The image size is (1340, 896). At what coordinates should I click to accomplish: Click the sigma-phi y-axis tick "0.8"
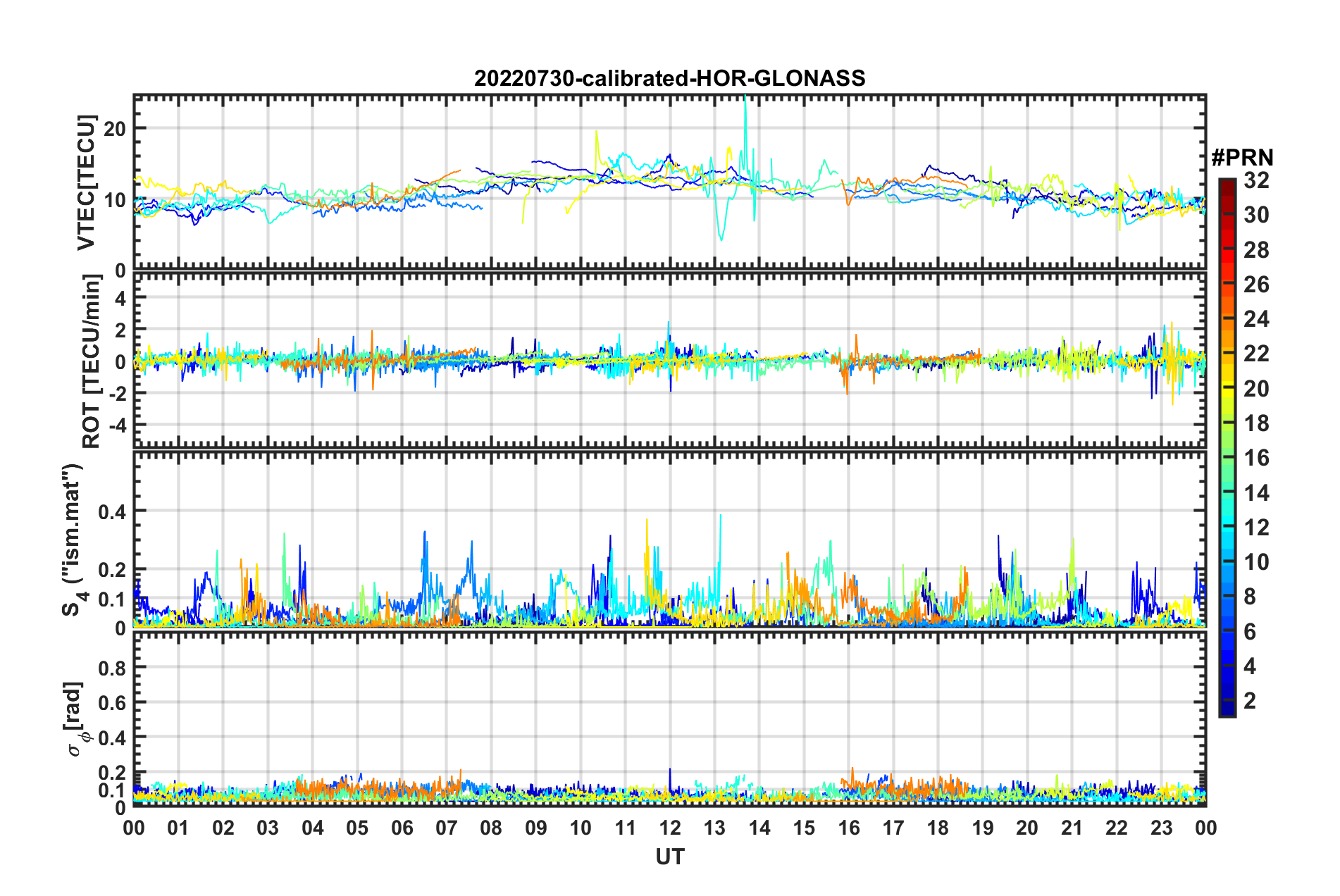pos(112,666)
